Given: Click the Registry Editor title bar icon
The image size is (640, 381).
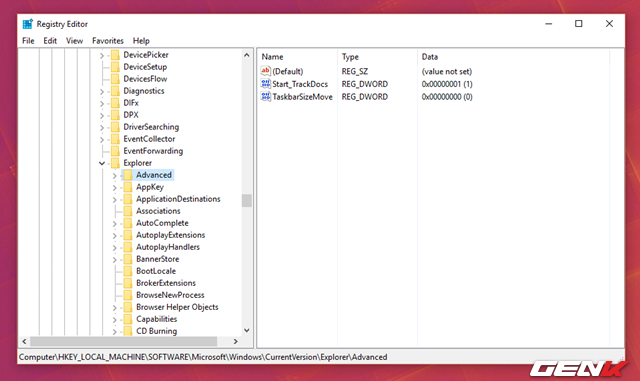Looking at the screenshot, I should pyautogui.click(x=27, y=24).
